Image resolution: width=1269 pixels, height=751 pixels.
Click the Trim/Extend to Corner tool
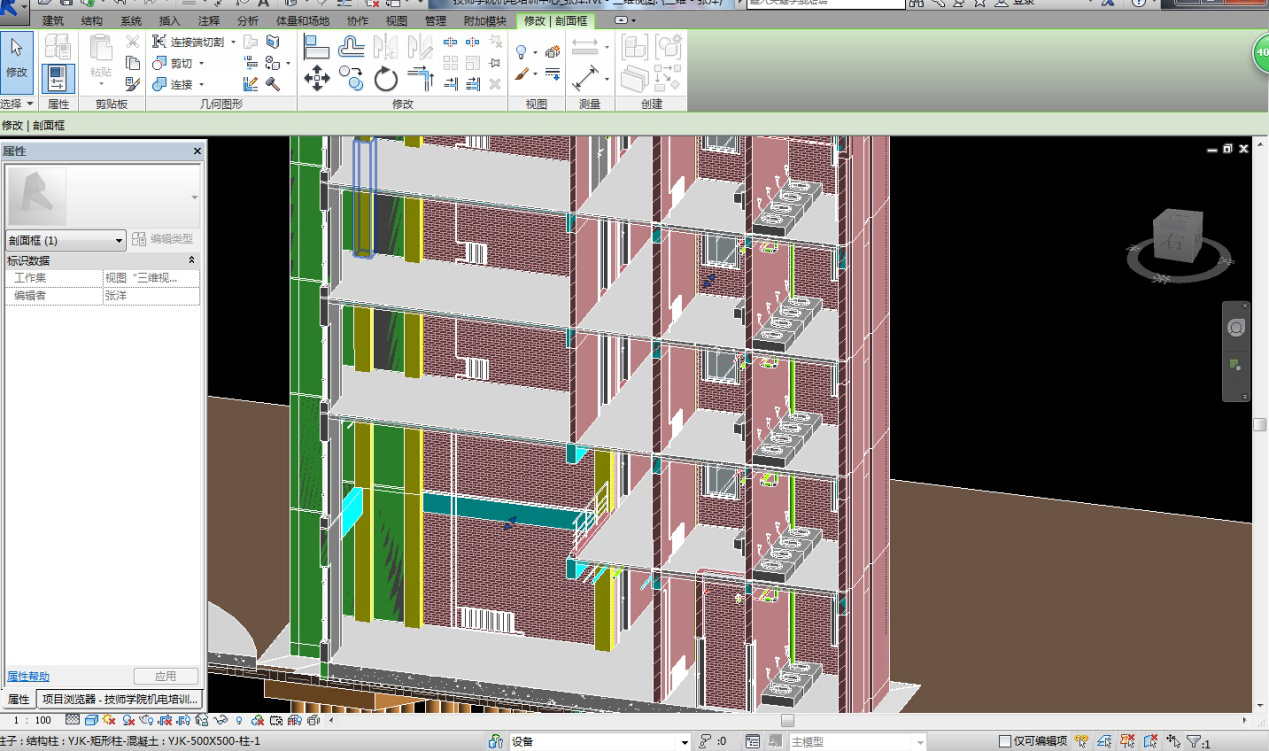coord(421,78)
